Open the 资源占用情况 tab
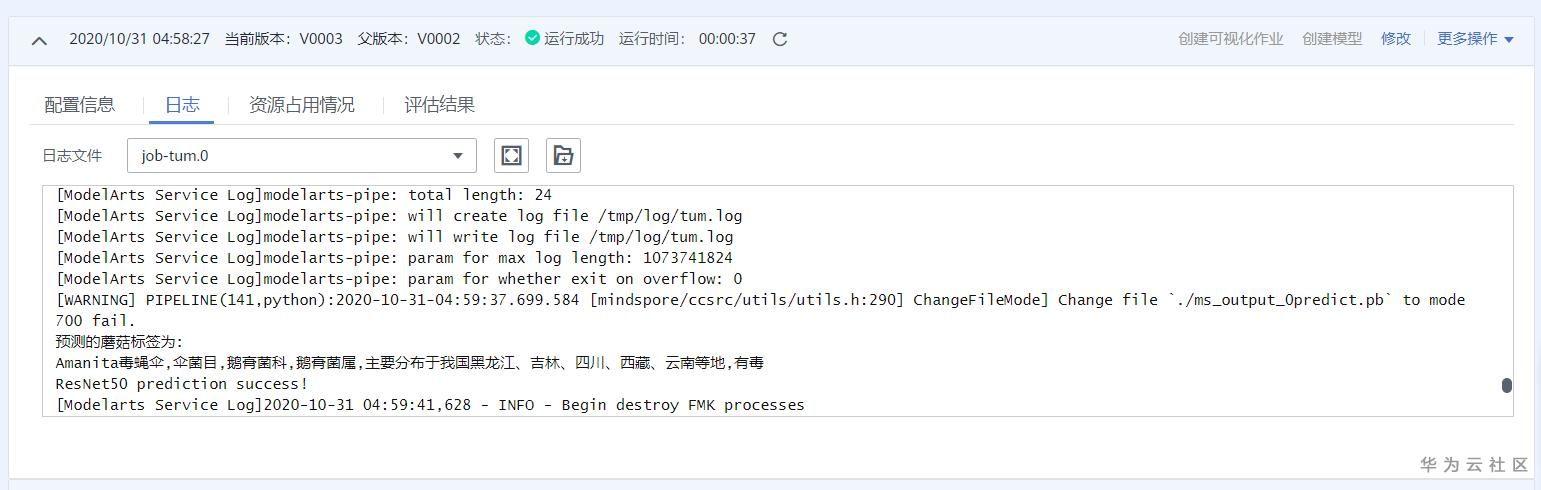1541x490 pixels. [301, 104]
